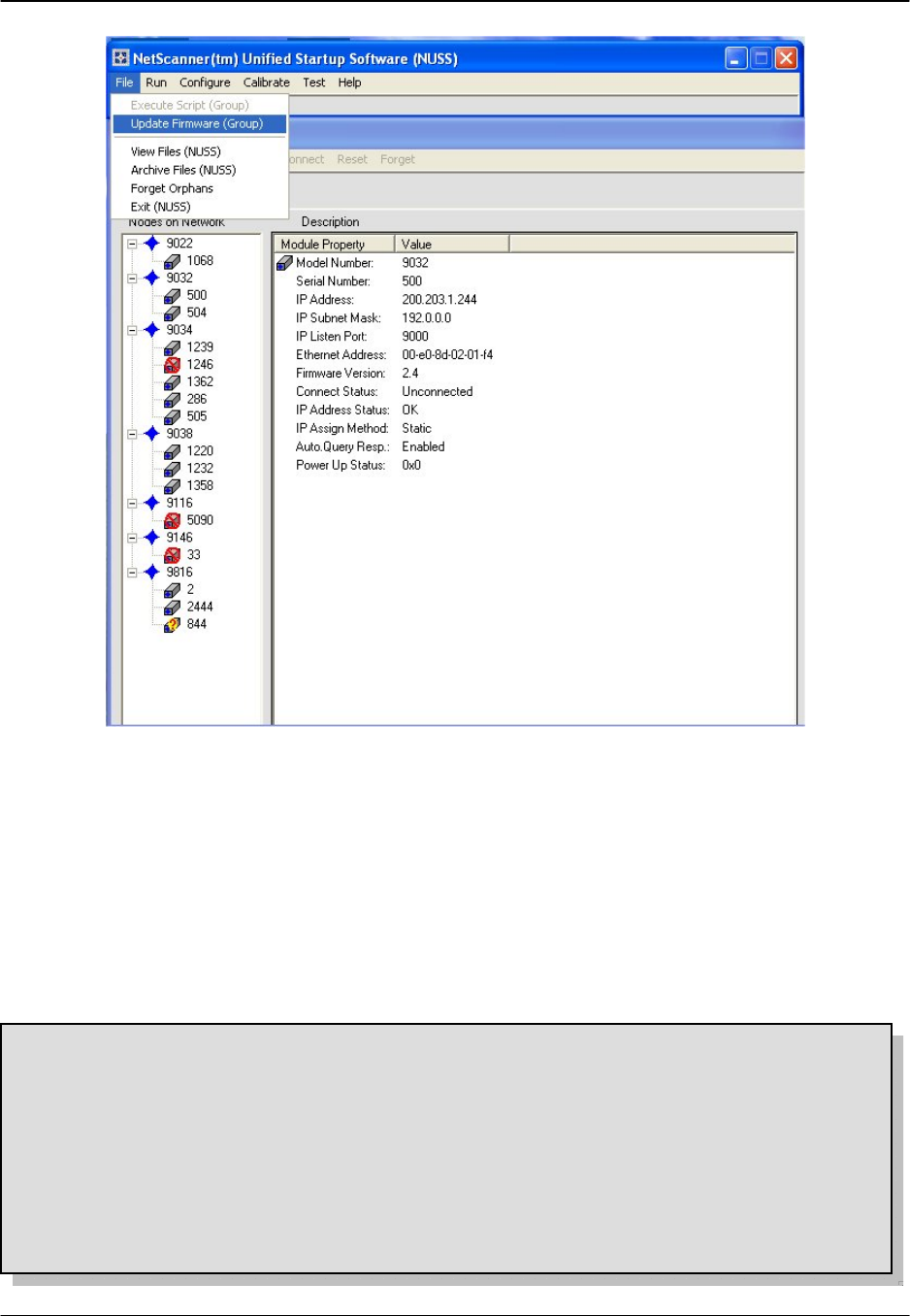The width and height of the screenshot is (910, 1316).
Task: Click module icon beside 2444
Action: (x=173, y=608)
